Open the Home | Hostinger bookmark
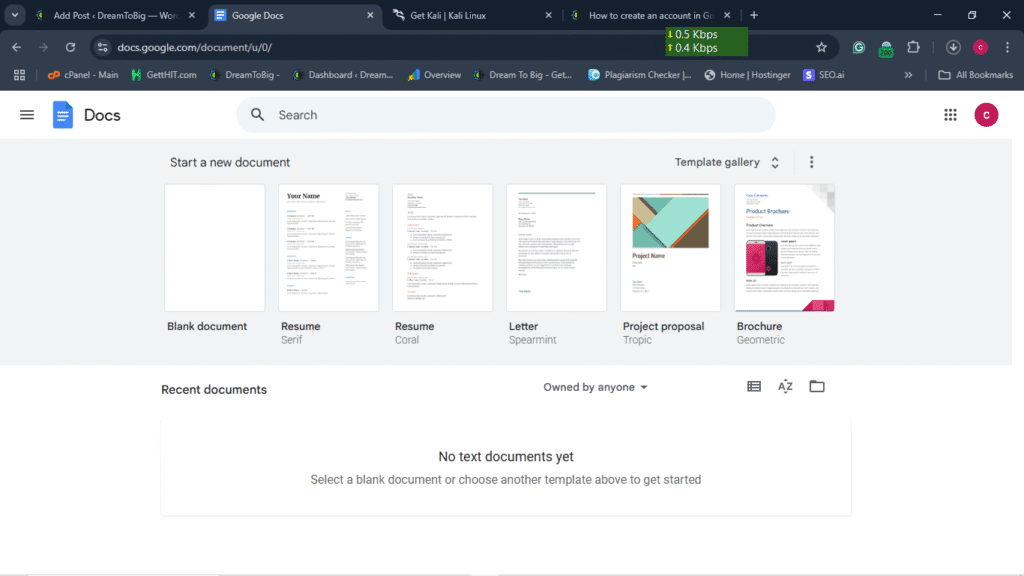The height and width of the screenshot is (576, 1024). click(x=748, y=75)
